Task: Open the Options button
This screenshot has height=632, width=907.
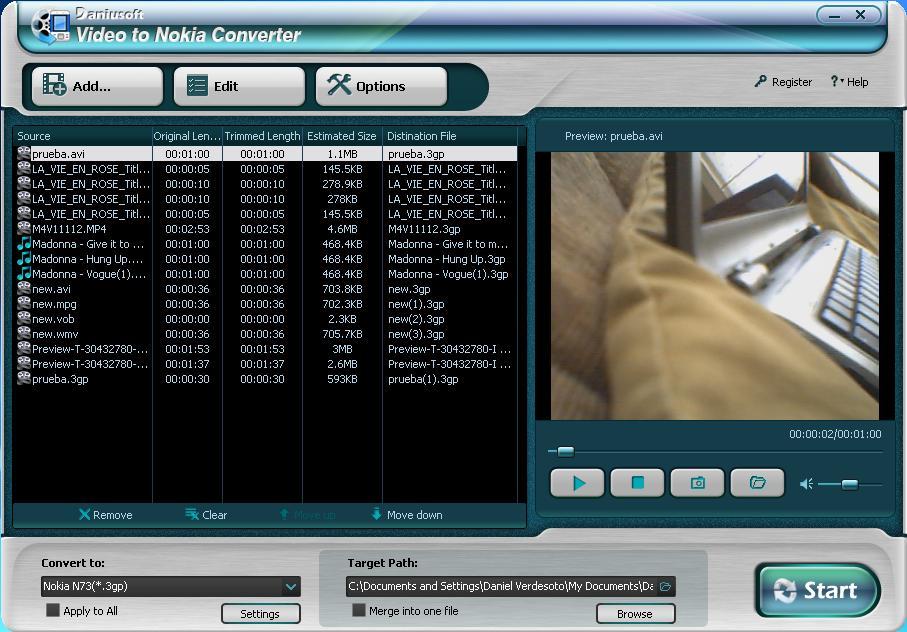Action: [381, 86]
